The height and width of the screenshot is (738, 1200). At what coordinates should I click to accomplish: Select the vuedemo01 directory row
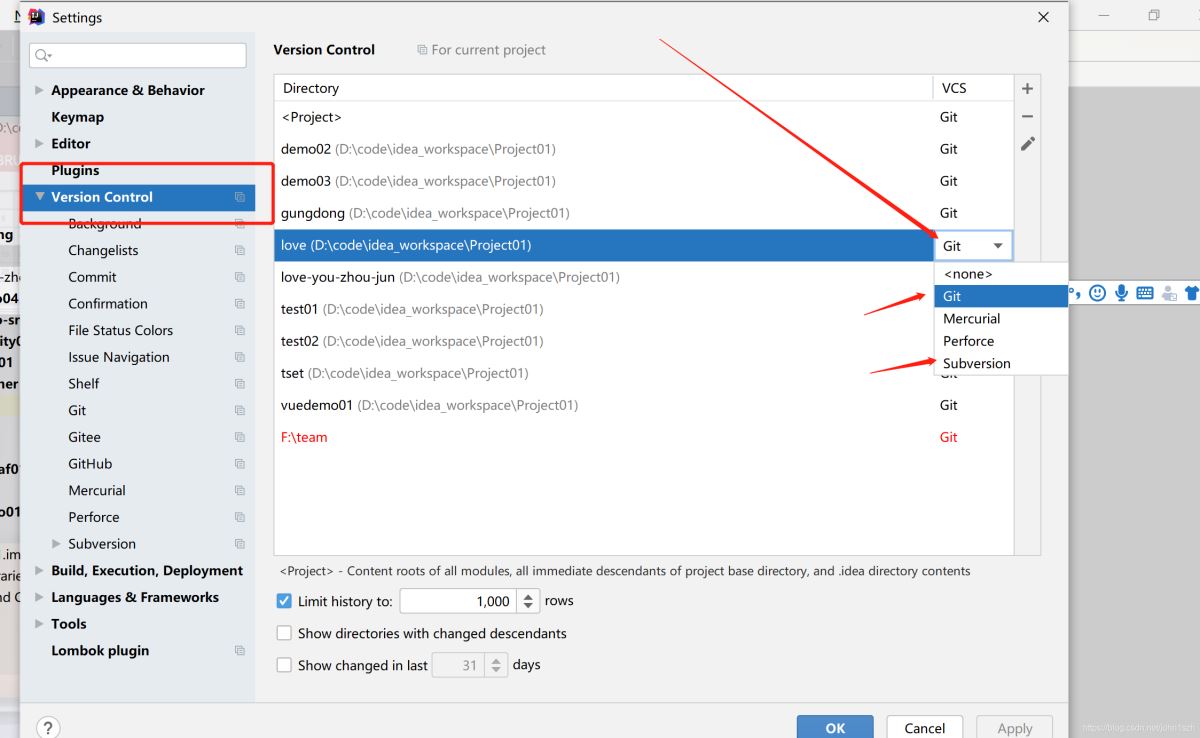pos(644,405)
